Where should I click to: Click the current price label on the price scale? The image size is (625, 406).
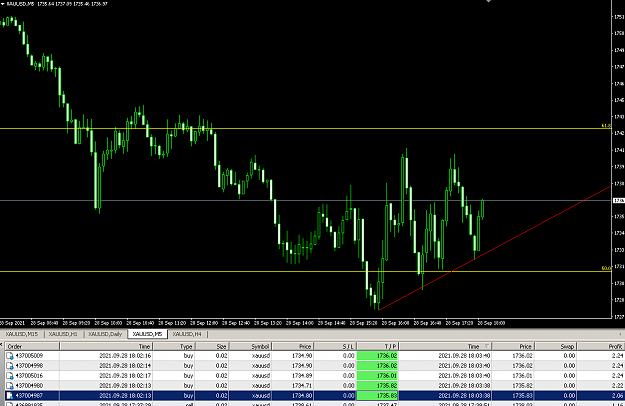point(619,200)
